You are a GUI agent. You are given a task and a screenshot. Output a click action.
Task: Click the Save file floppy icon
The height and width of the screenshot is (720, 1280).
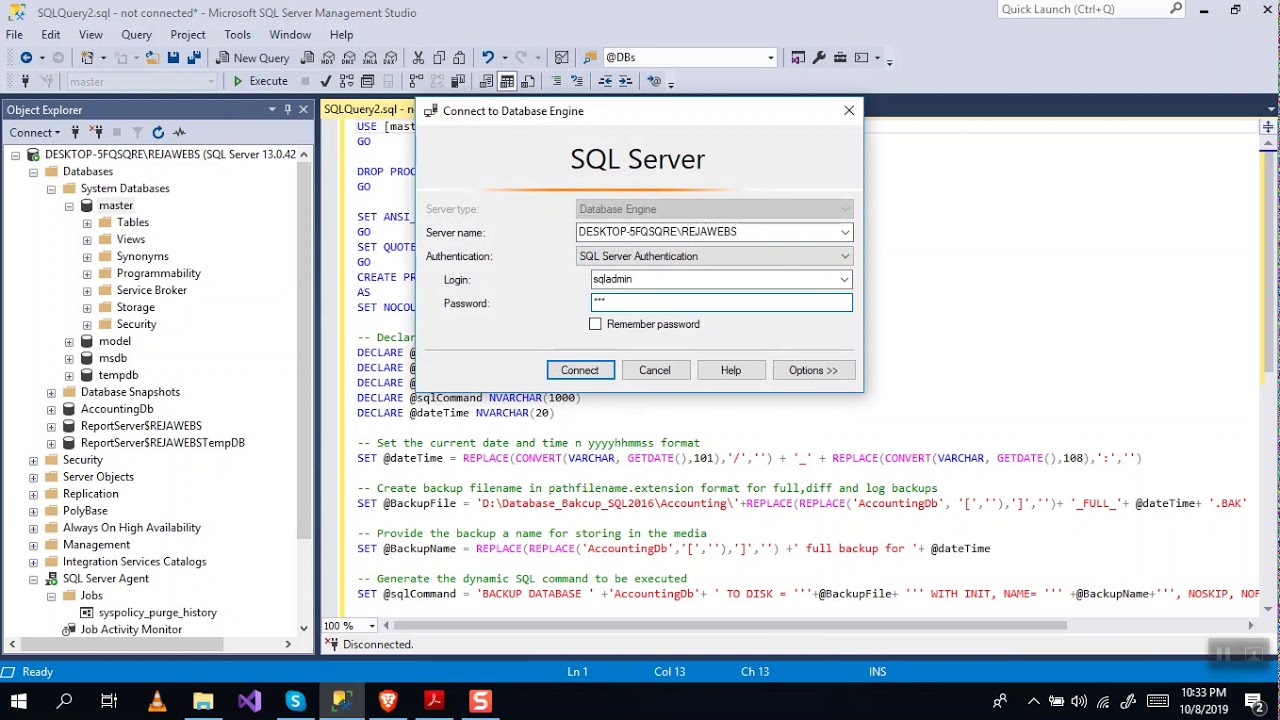tap(173, 58)
